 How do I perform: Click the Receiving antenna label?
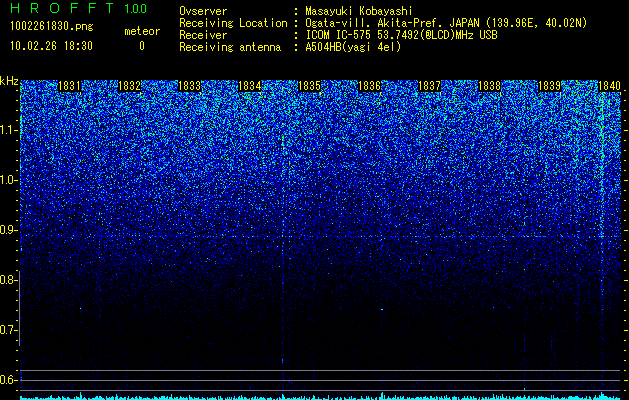230,47
